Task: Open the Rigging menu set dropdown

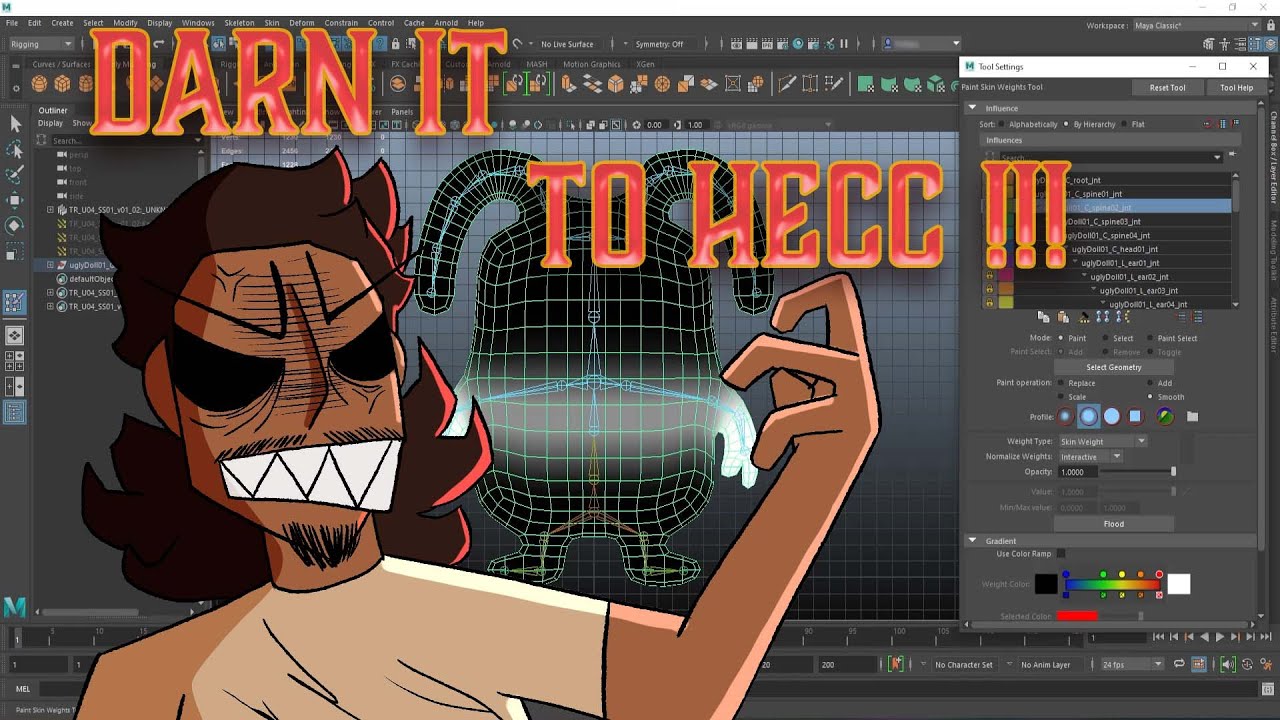Action: pos(40,44)
